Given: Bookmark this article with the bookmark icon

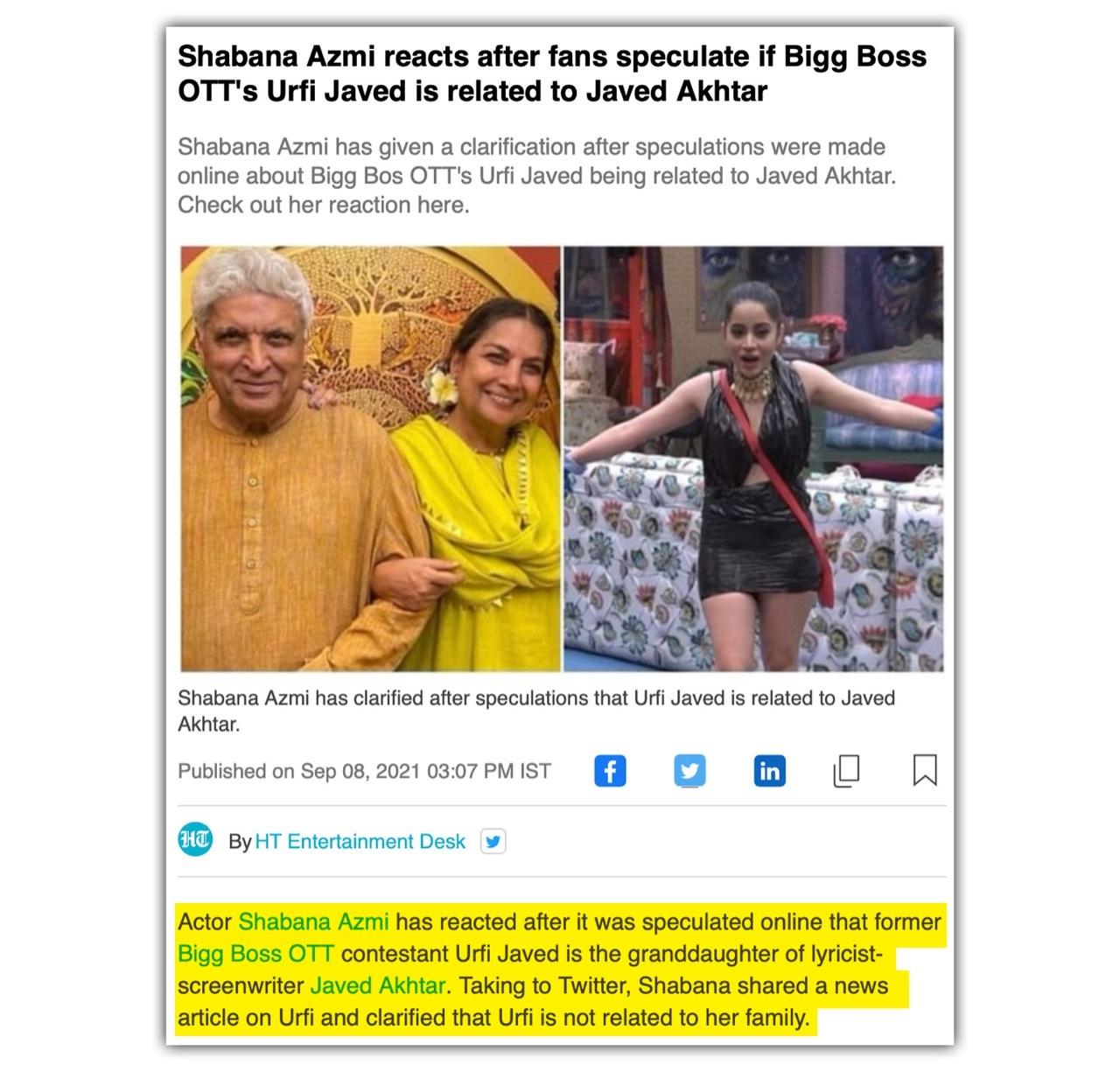Looking at the screenshot, I should (925, 771).
